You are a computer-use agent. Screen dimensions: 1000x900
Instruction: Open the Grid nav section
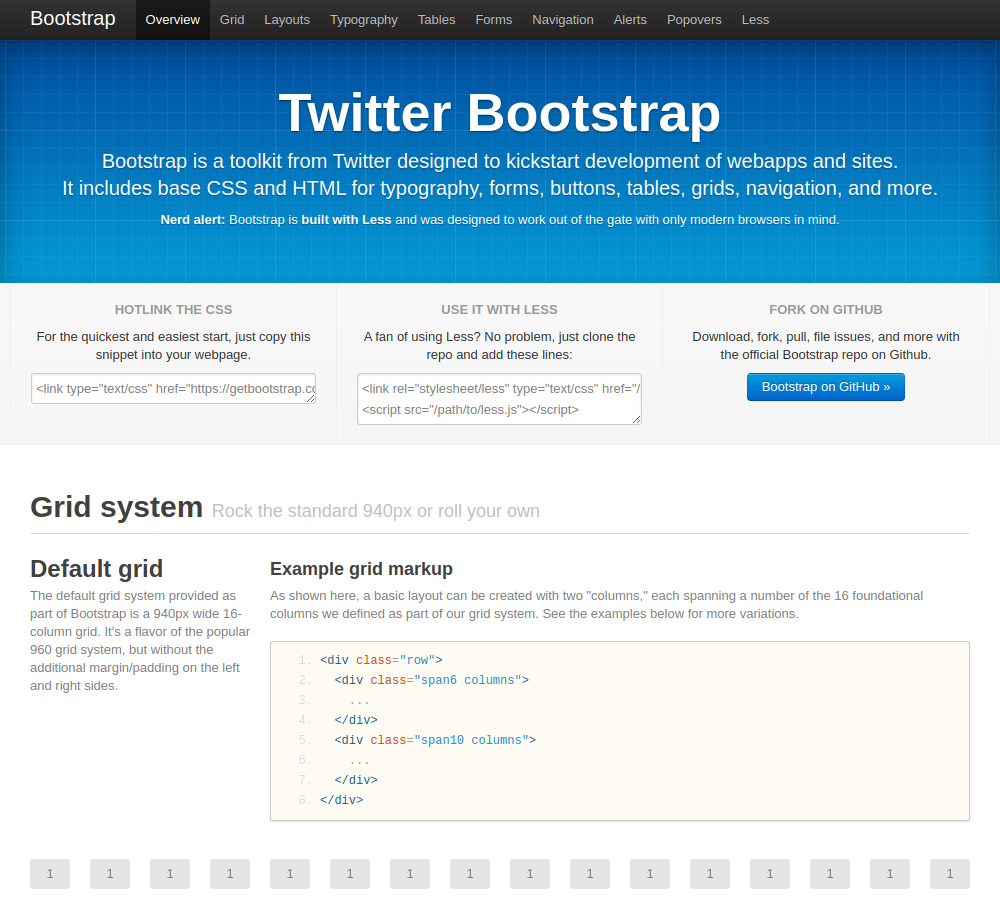[x=232, y=20]
